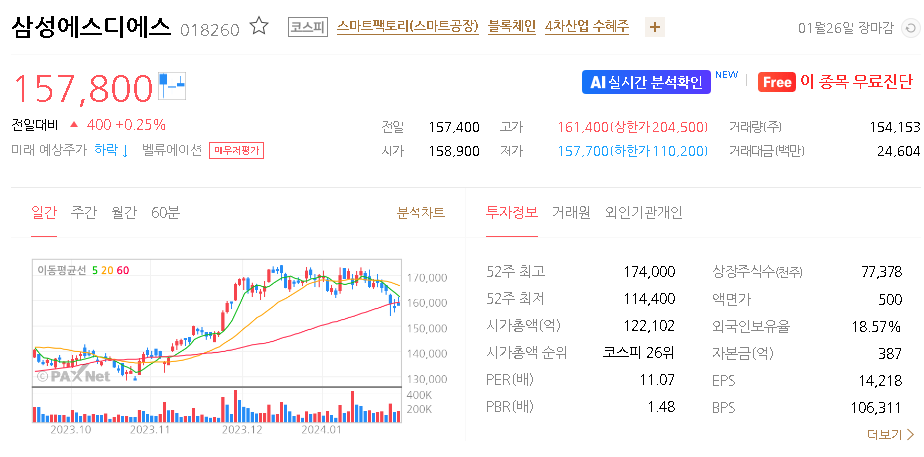Click the stock name 삼성에스디에스

click(x=91, y=27)
